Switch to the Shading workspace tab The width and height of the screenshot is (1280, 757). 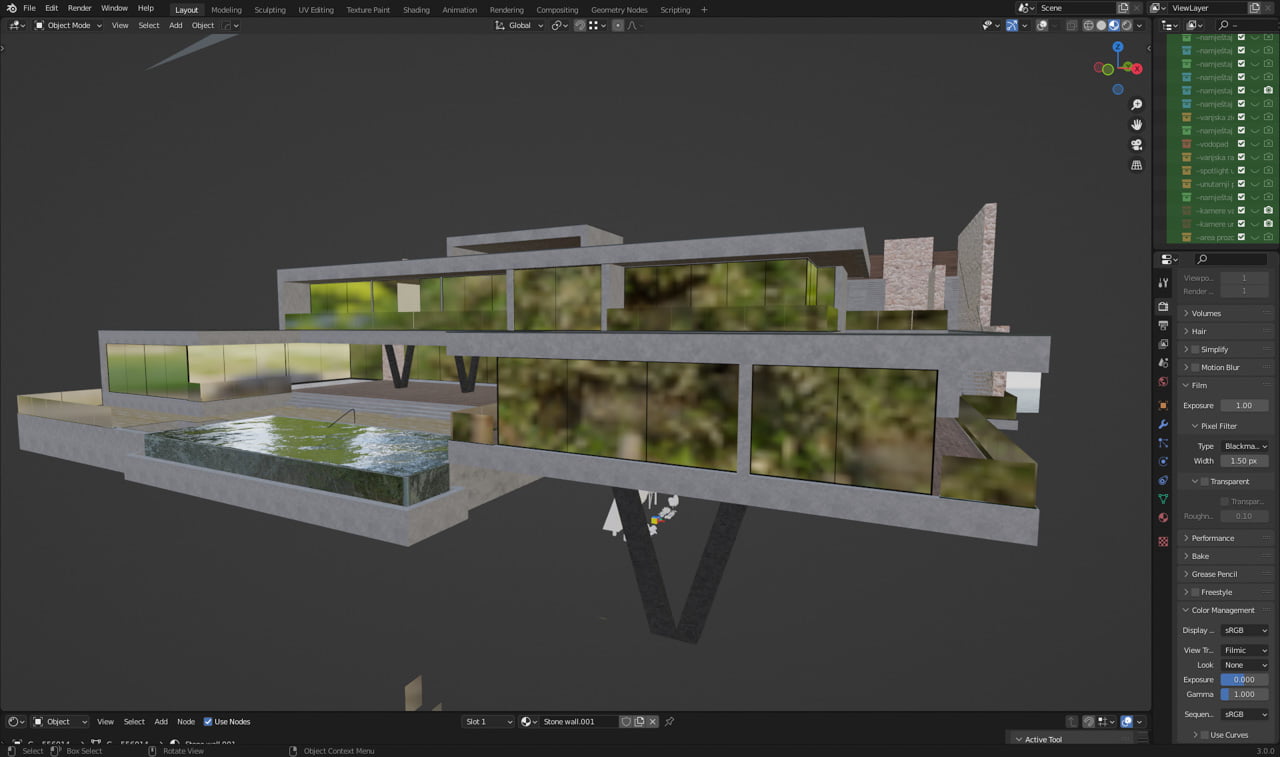coord(416,10)
